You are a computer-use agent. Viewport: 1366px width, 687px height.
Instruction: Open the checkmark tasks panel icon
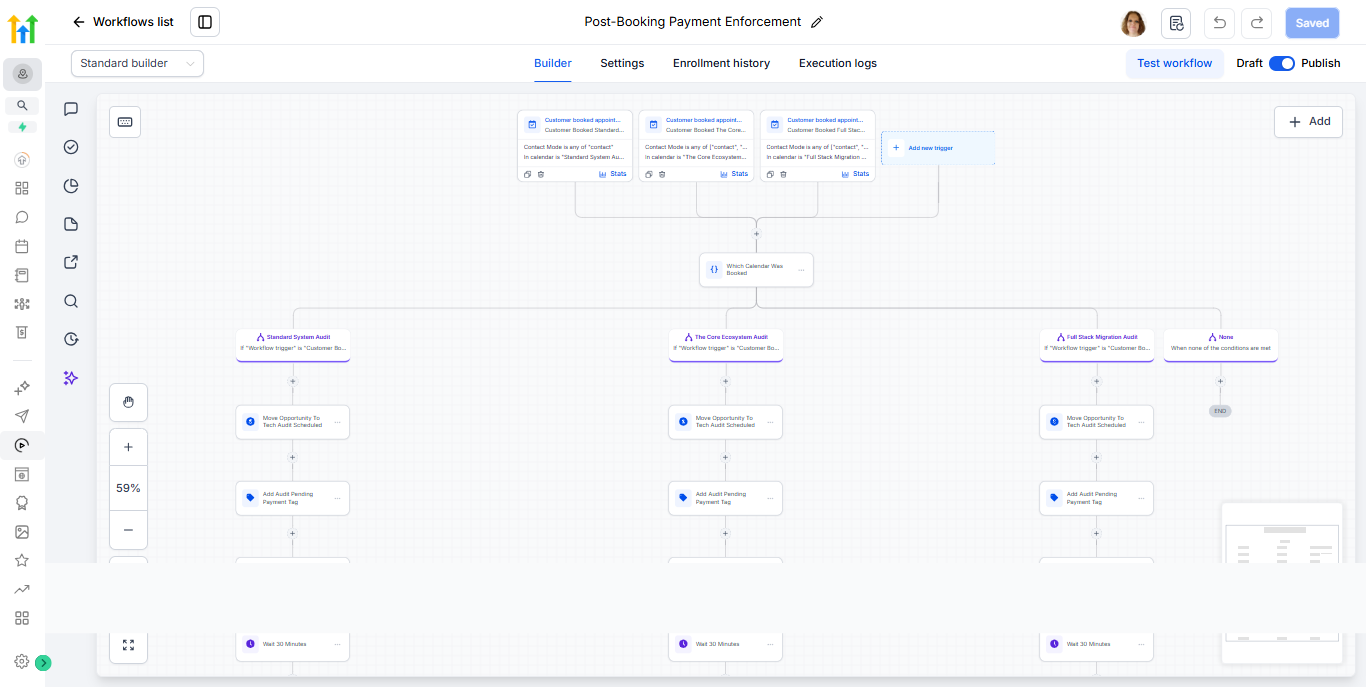coord(71,147)
